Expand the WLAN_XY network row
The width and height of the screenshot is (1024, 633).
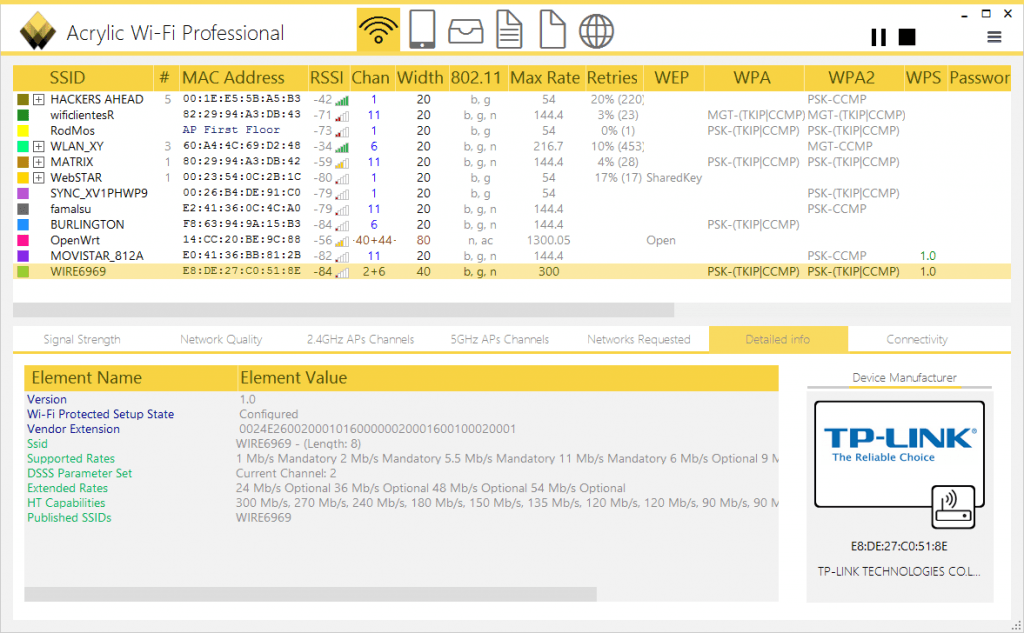39,146
